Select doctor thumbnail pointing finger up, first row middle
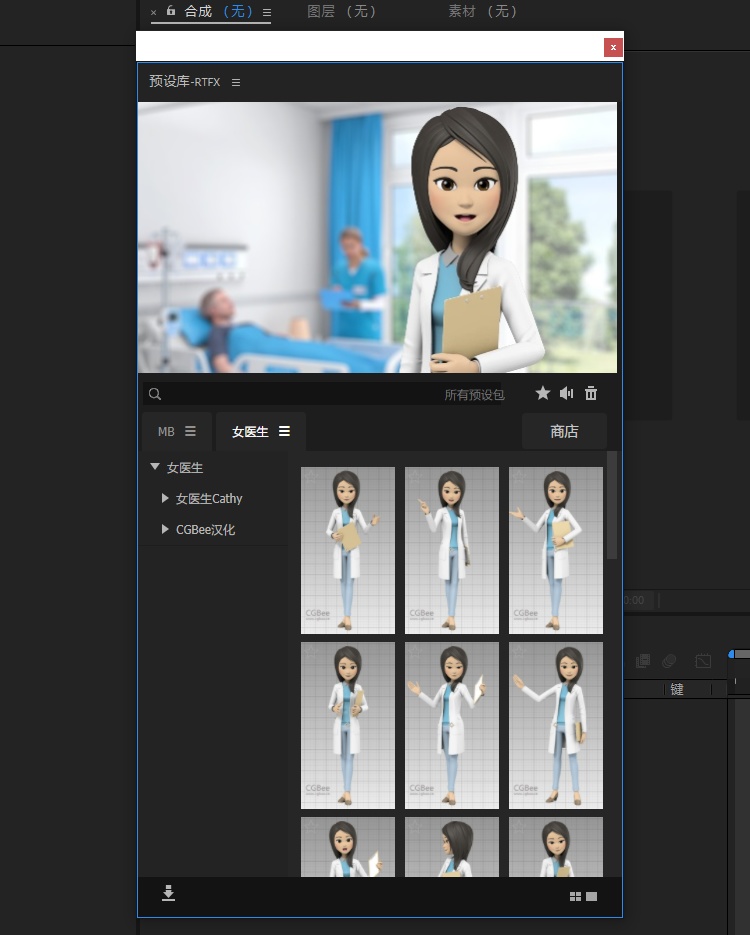 pos(451,550)
